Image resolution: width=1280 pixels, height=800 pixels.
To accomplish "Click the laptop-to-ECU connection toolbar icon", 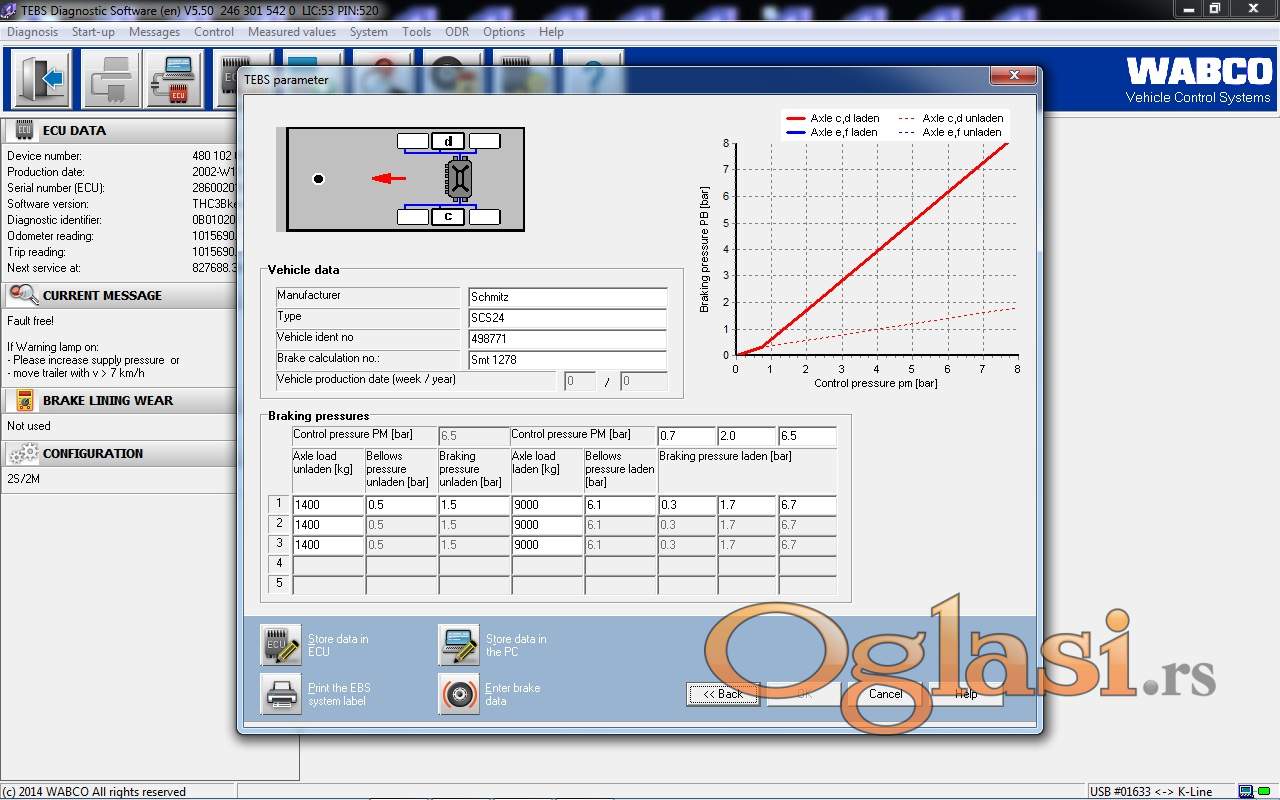I will click(x=175, y=77).
